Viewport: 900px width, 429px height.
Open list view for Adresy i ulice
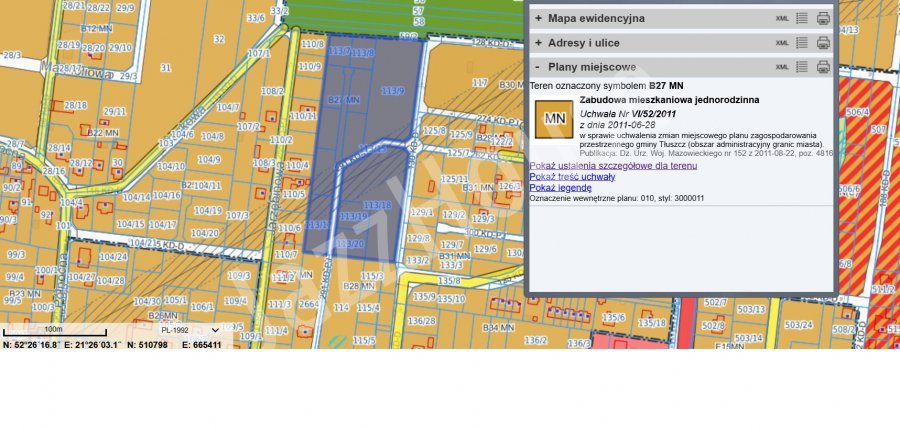pyautogui.click(x=802, y=43)
